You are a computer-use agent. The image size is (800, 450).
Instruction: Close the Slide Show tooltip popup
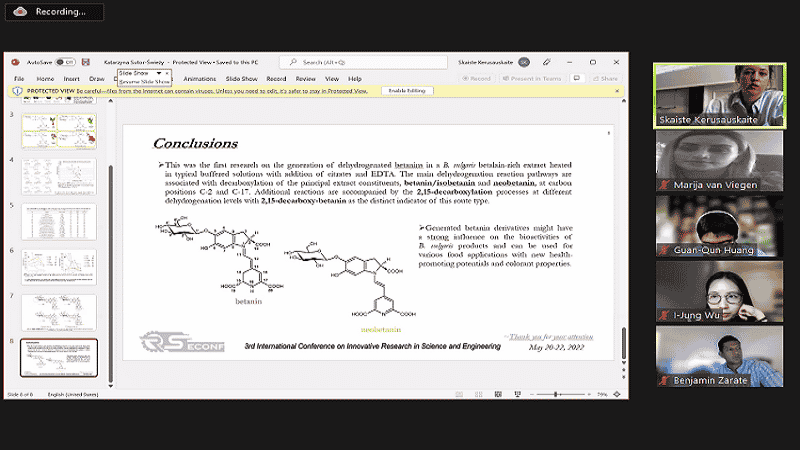click(x=167, y=73)
